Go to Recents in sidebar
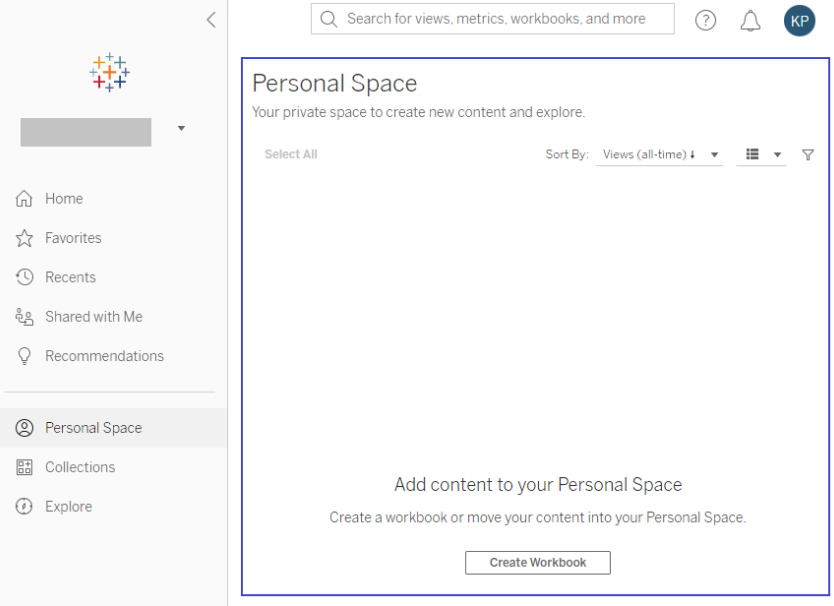 pos(70,277)
